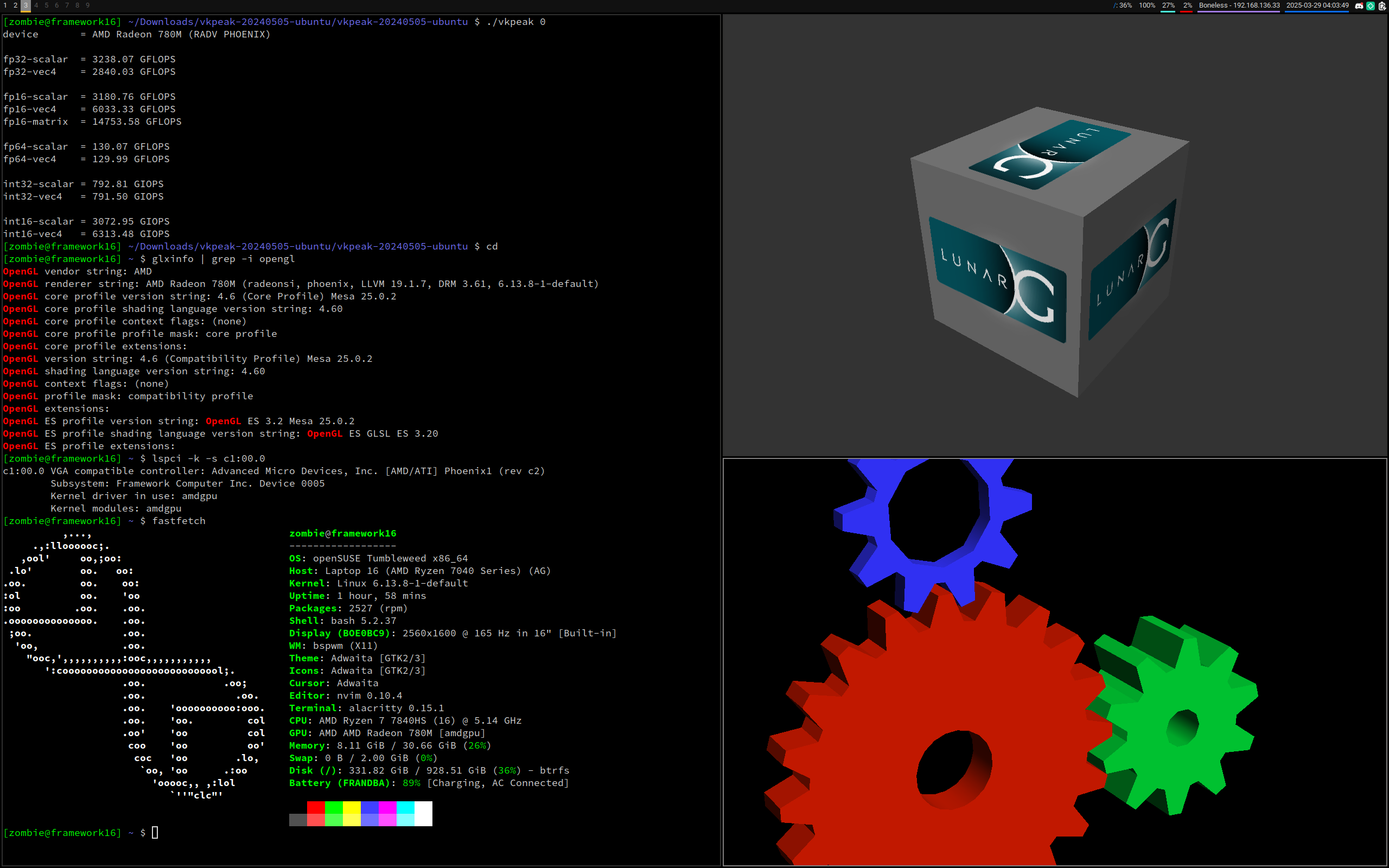Click the 27% memory usage indicator
This screenshot has width=1389, height=868.
[x=1168, y=6]
